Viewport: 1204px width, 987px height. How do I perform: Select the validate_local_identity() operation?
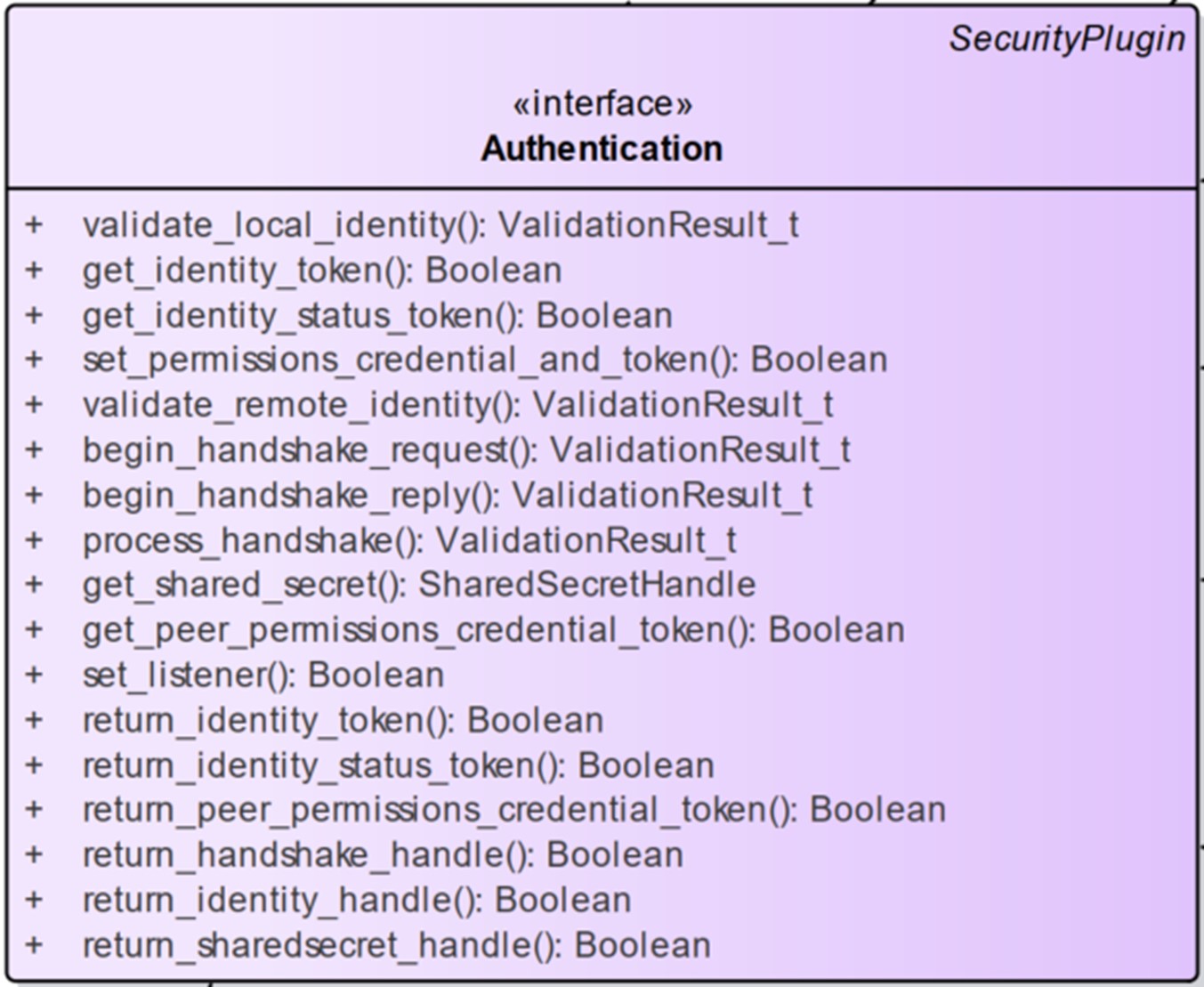pos(440,225)
